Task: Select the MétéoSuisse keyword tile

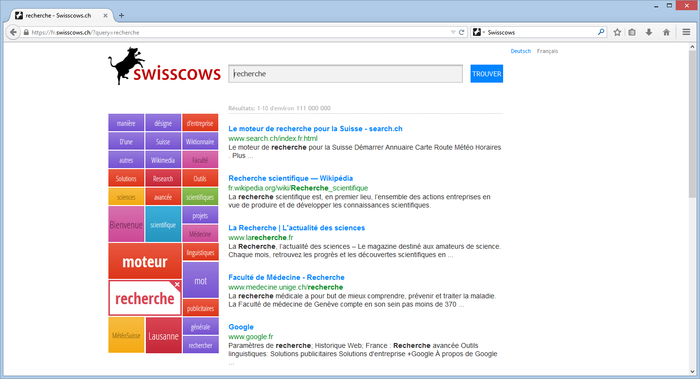Action: coord(126,335)
